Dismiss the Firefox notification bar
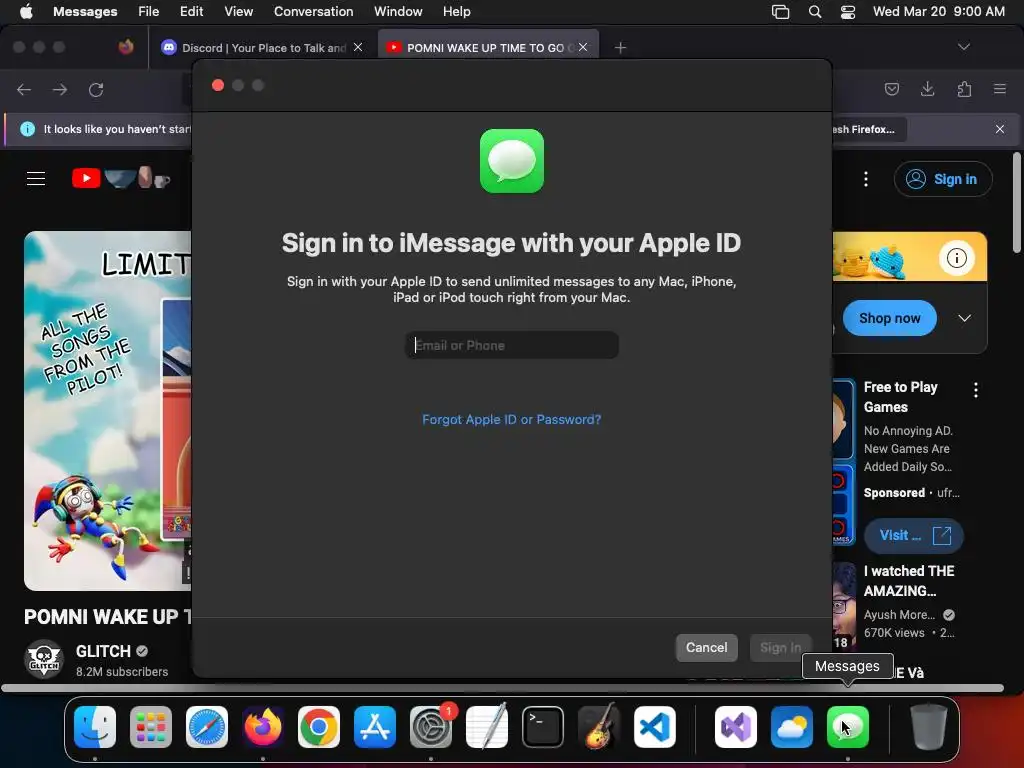 [1000, 129]
